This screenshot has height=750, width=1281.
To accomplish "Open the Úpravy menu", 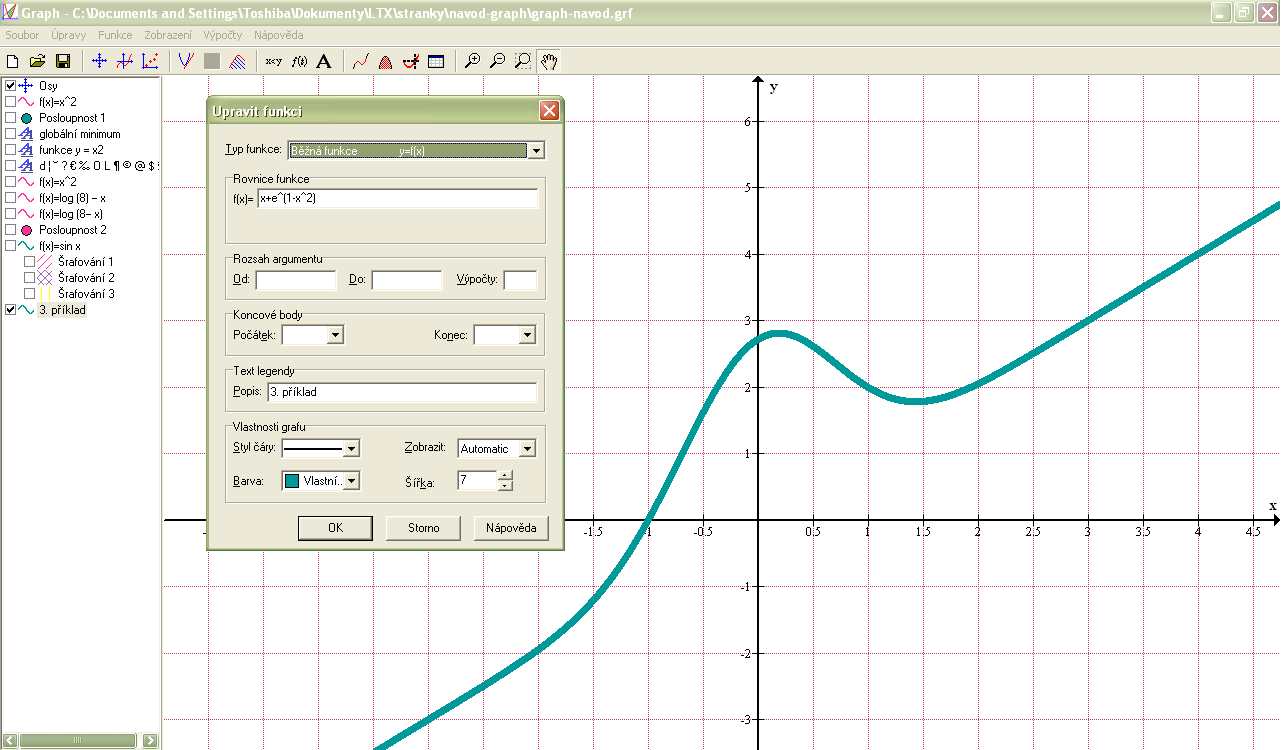I will (x=69, y=35).
